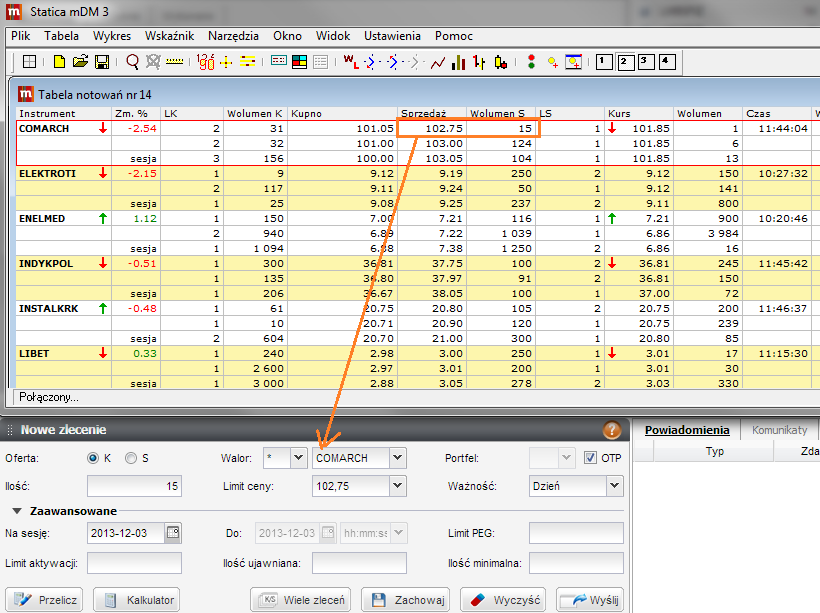
Task: Open the Plik menu
Action: pyautogui.click(x=20, y=36)
